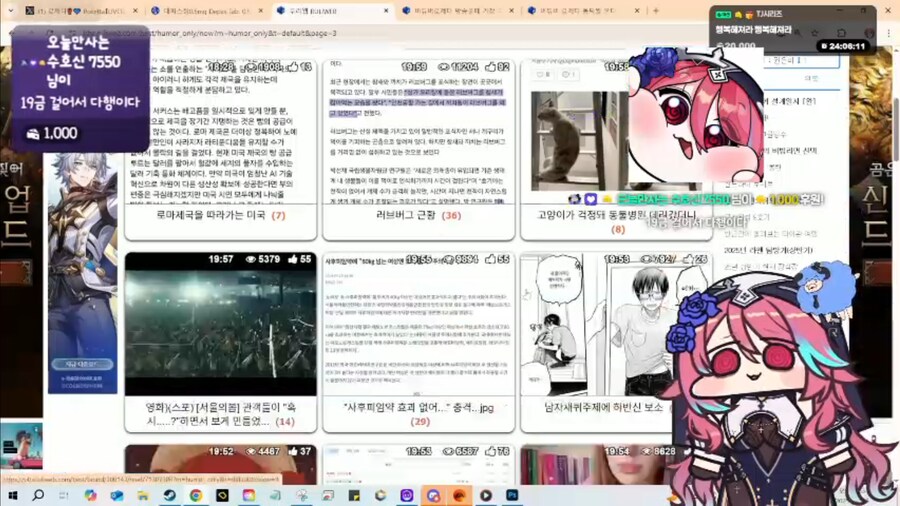This screenshot has width=900, height=506.
Task: Open Outlook from the taskbar
Action: coord(117,495)
